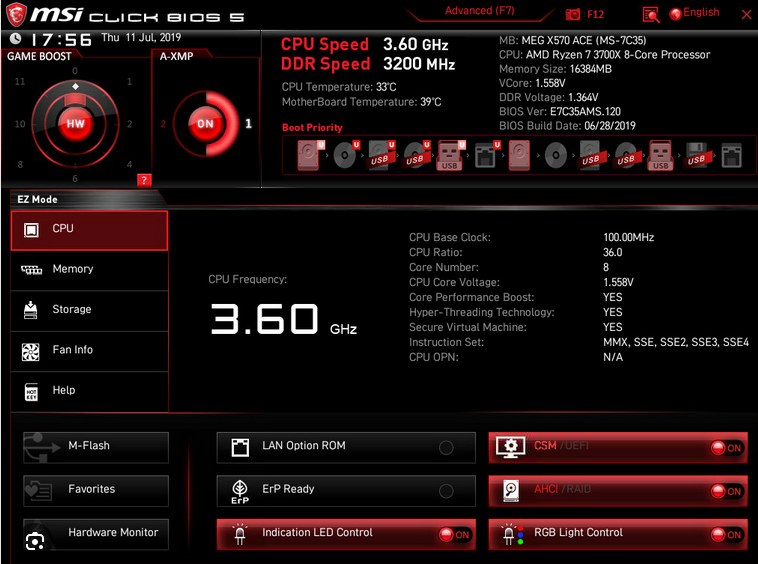Screen dimensions: 758x564
Task: Select the last legacy network boot icon
Action: pyautogui.click(x=731, y=155)
